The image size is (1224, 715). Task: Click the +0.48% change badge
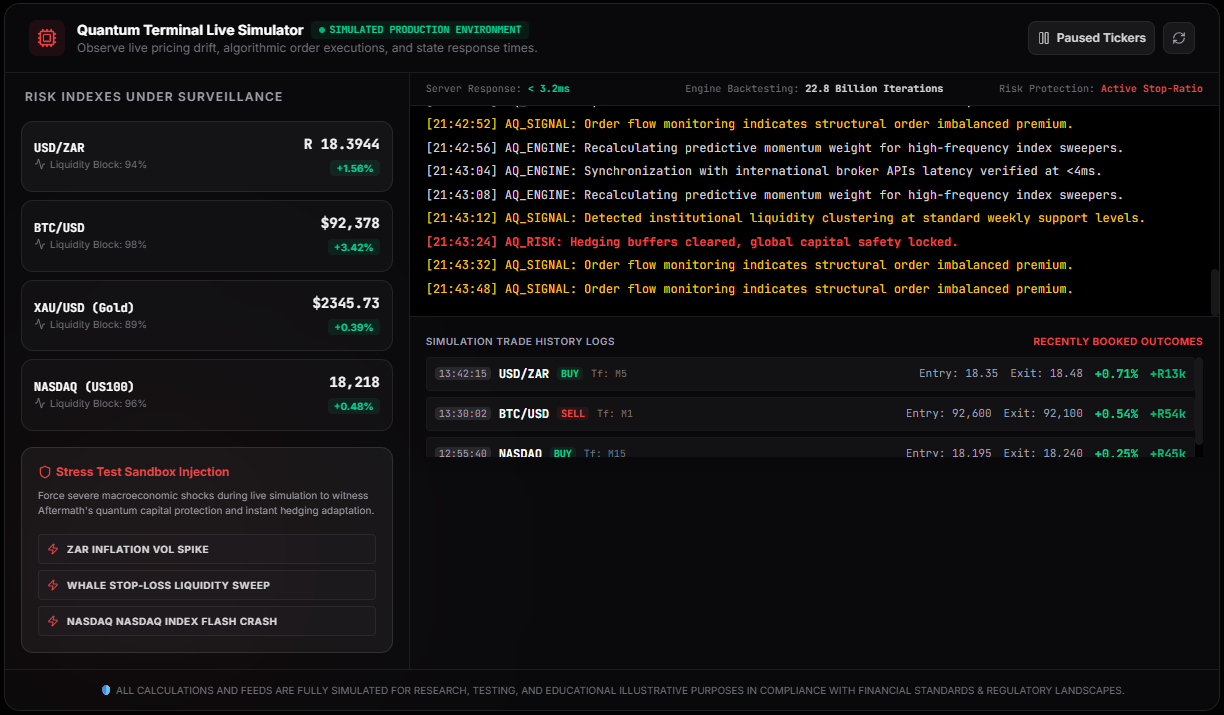[x=355, y=406]
